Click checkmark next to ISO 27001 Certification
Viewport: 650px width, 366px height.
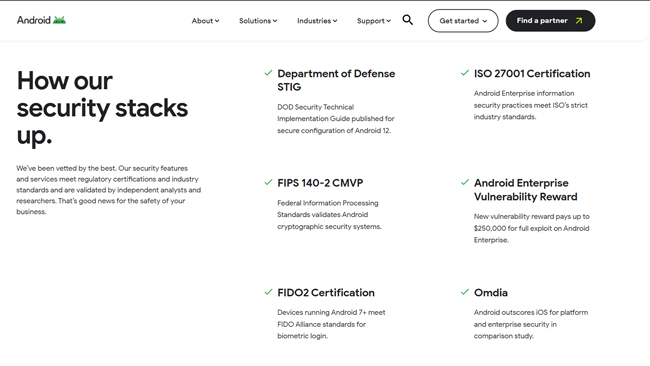465,73
